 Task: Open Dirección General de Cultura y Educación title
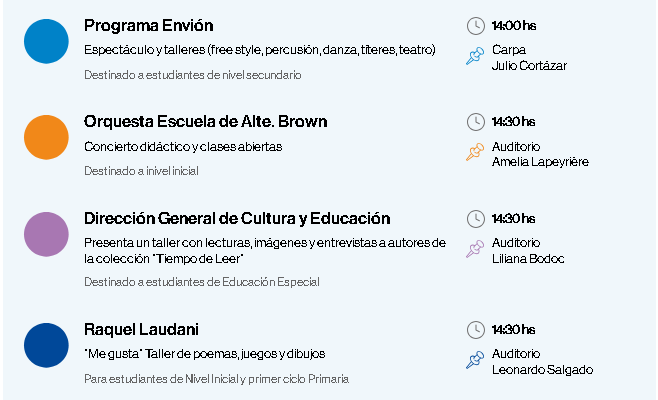pos(237,219)
